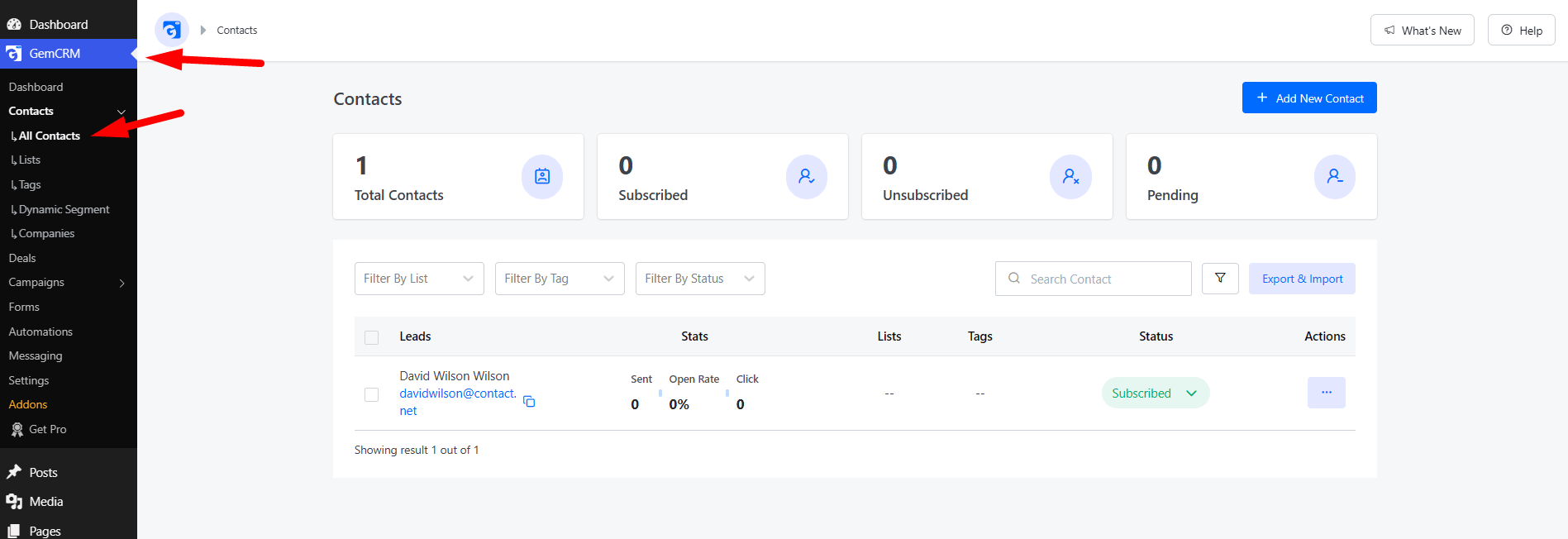
Task: Select the David Wilson row checkbox
Action: coord(372,394)
